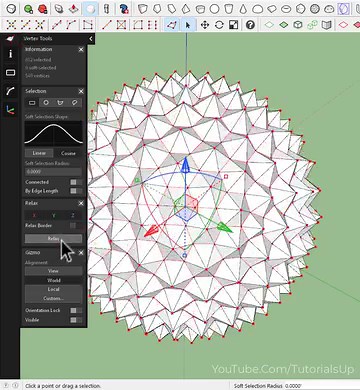Toggle the Y axis relax constraint
Screen dimensions: 360x390
click(x=53, y=215)
